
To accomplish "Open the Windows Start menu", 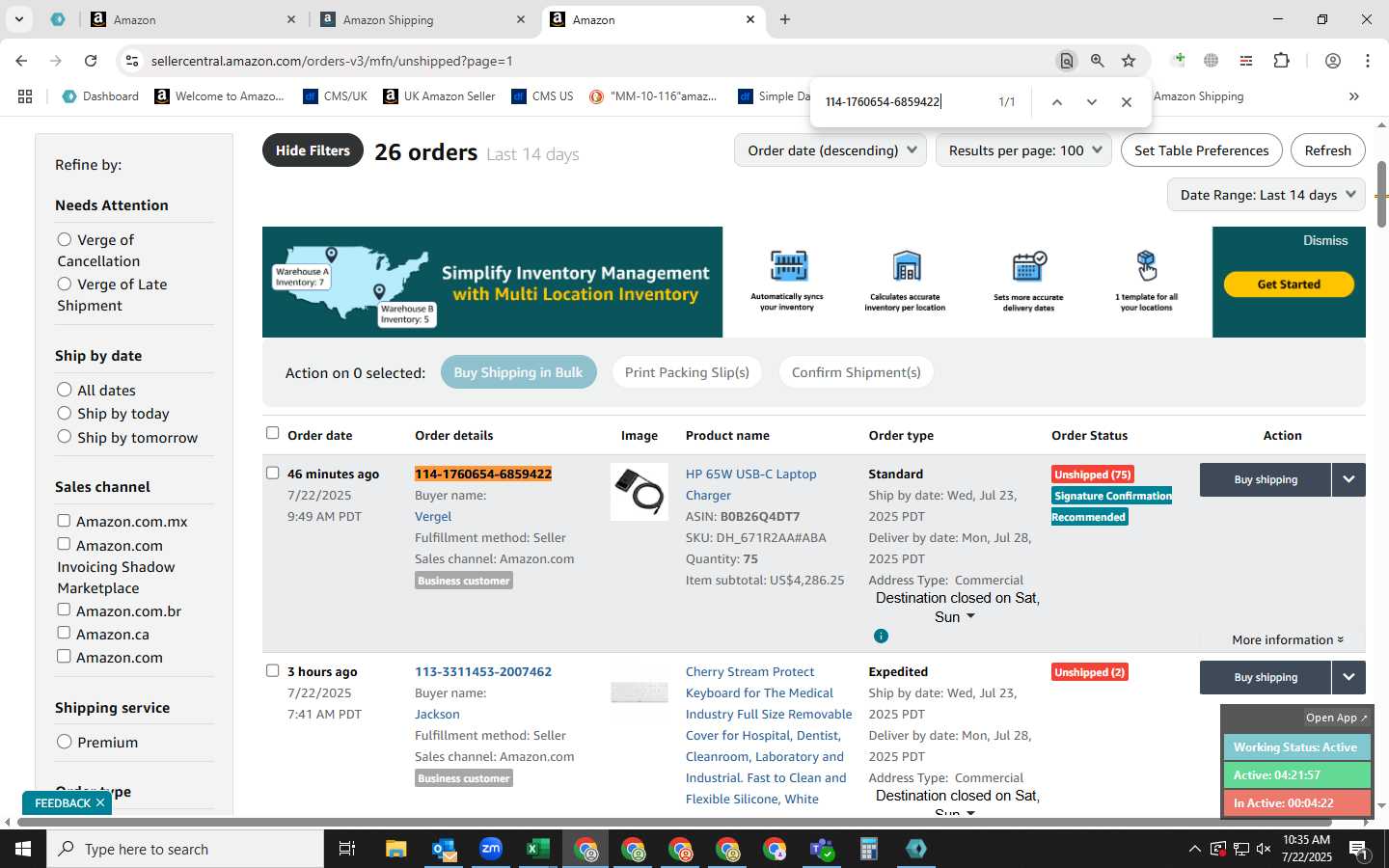I will pos(23,849).
